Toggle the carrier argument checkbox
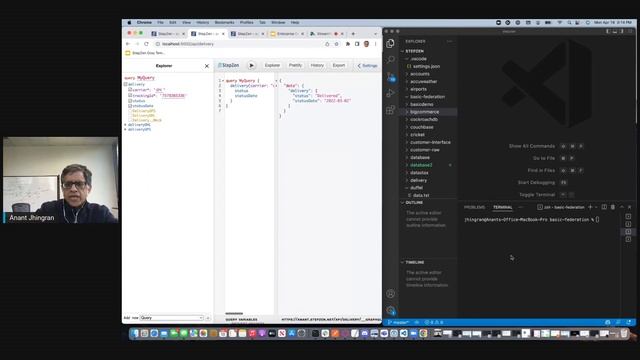 [130, 89]
